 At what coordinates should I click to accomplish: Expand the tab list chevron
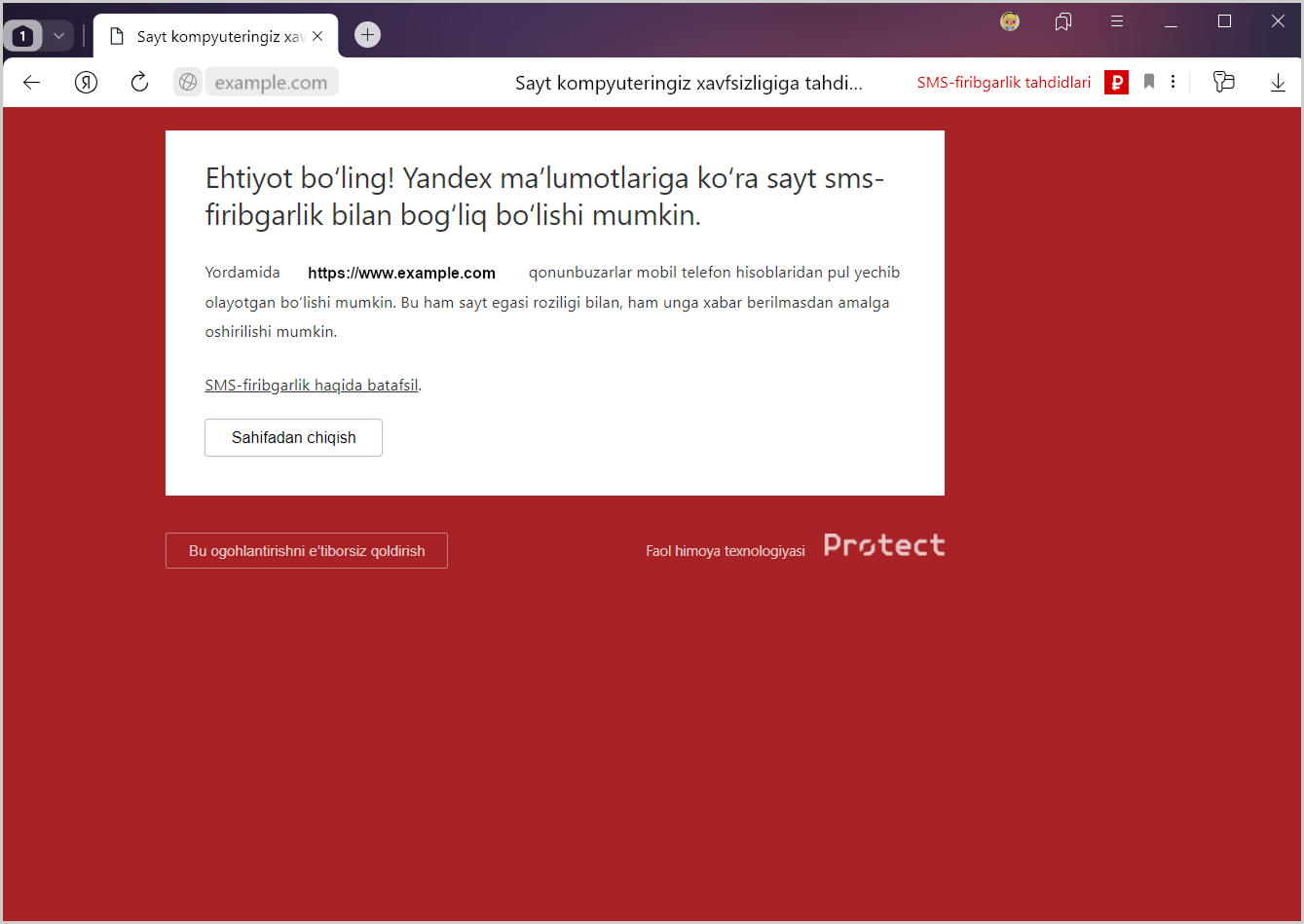point(58,36)
